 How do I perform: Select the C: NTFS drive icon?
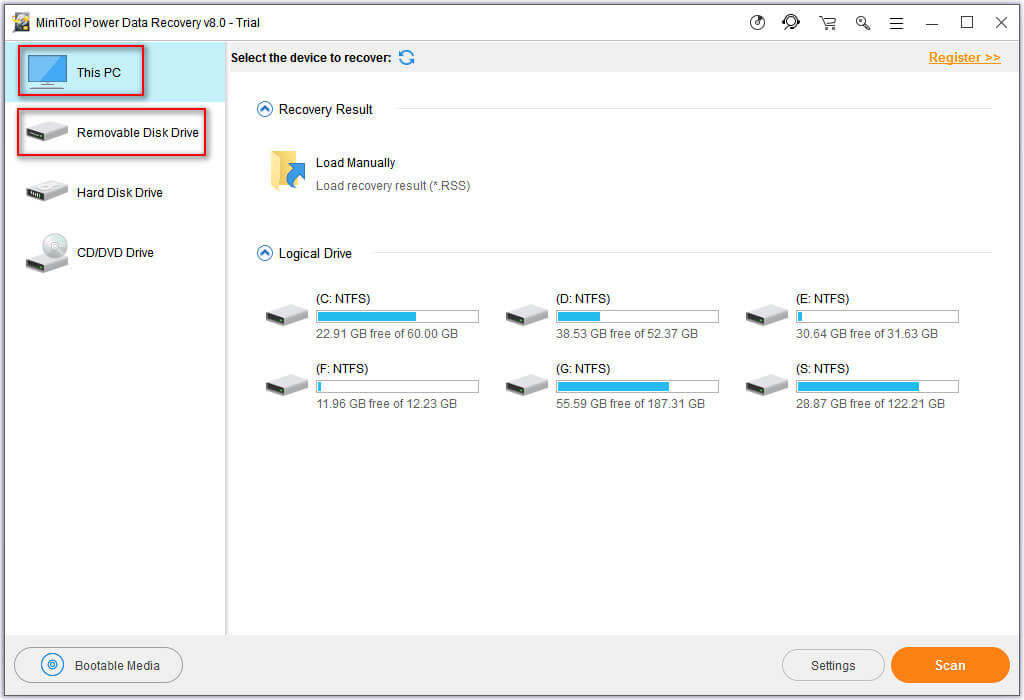(x=287, y=315)
